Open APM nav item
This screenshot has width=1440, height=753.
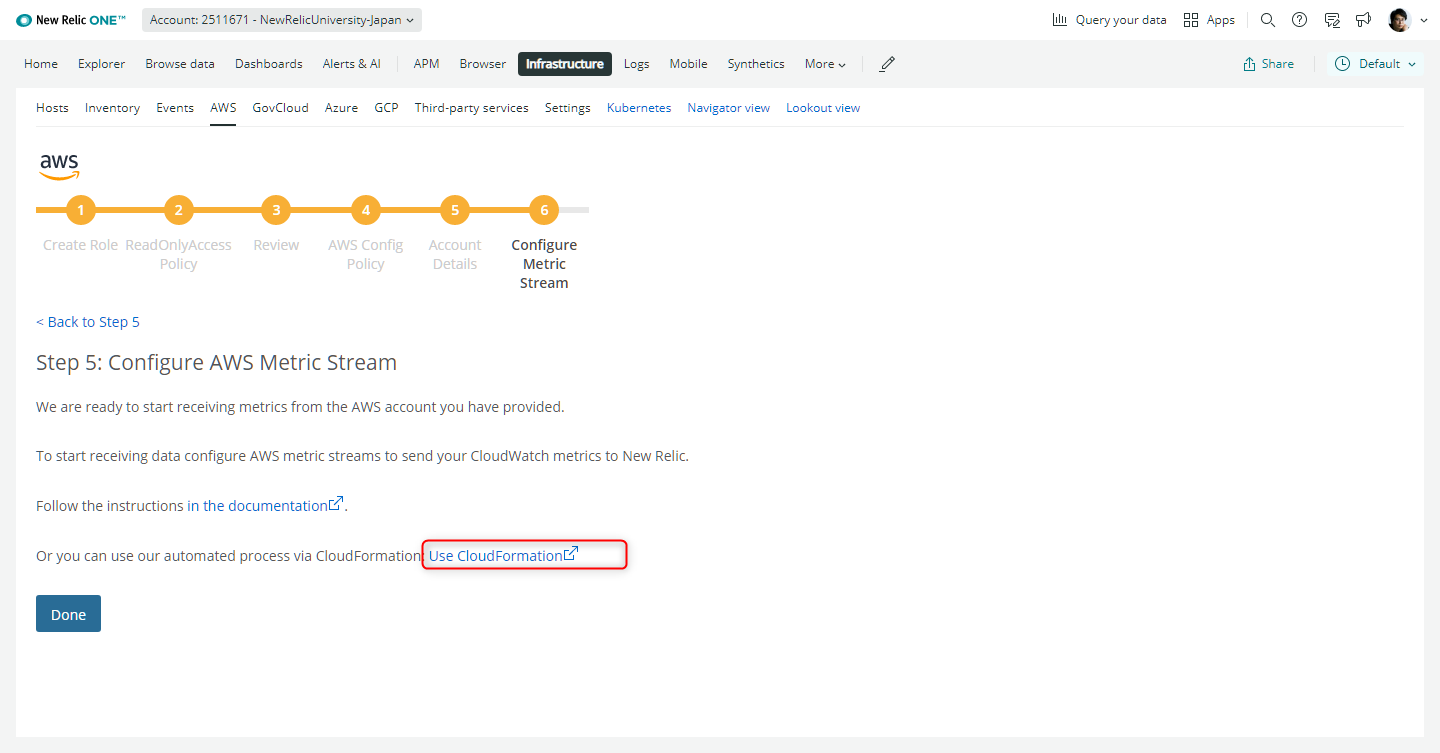426,64
